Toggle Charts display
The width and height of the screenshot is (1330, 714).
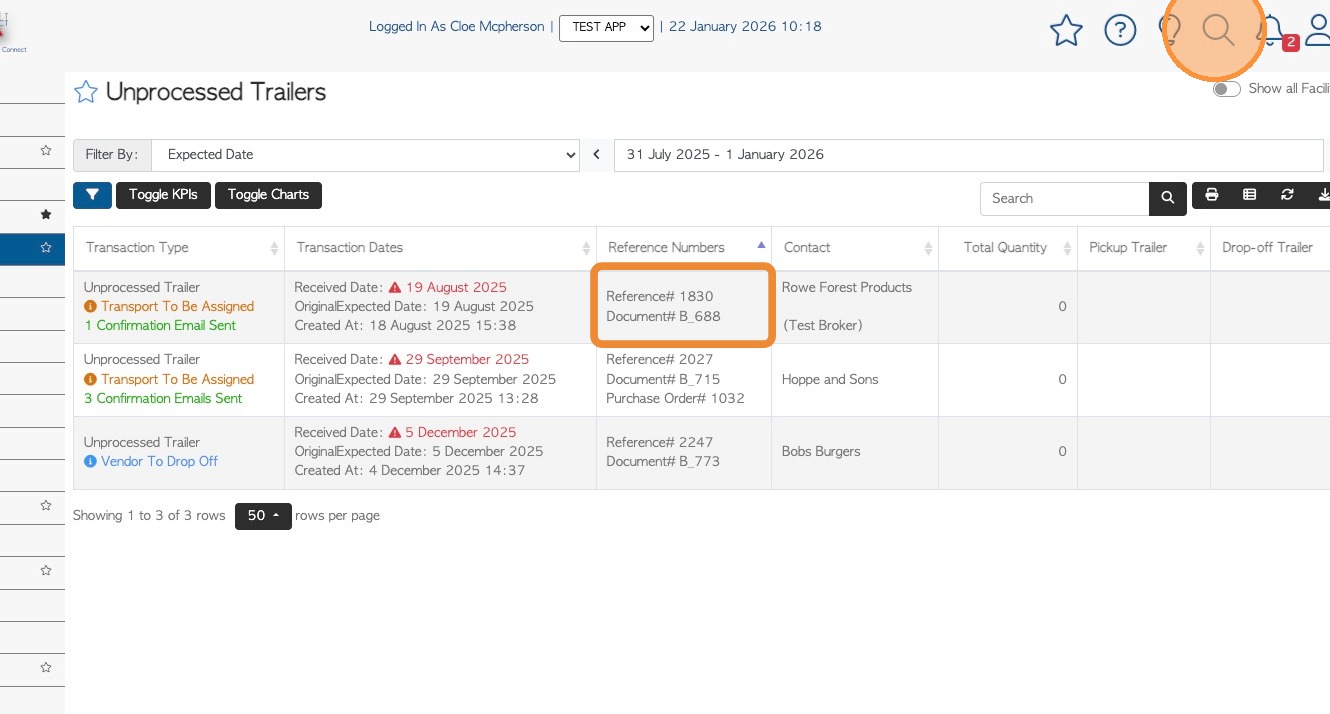click(x=268, y=195)
